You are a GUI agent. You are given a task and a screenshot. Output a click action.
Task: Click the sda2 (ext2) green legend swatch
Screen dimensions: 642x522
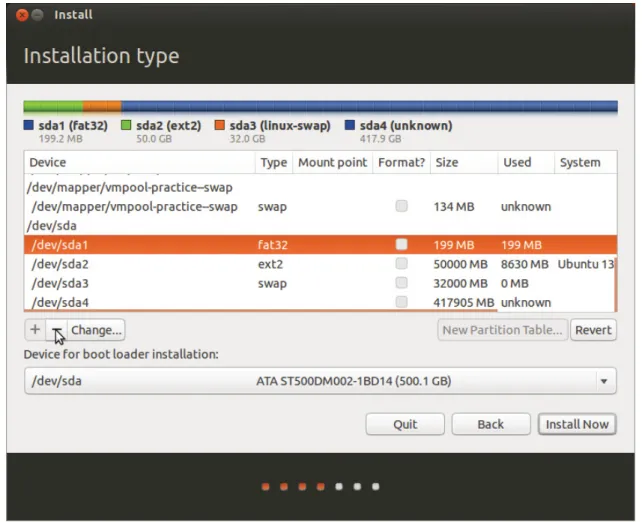tap(126, 125)
